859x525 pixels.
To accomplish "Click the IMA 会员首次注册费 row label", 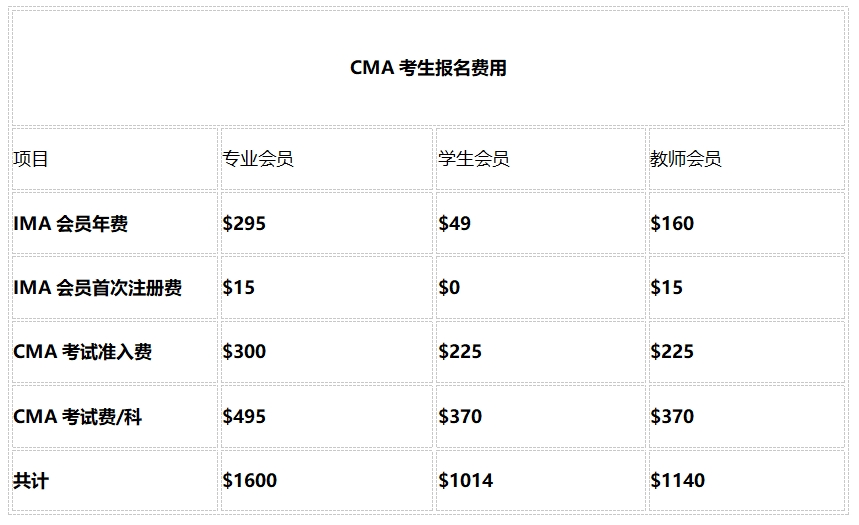I will coord(98,287).
